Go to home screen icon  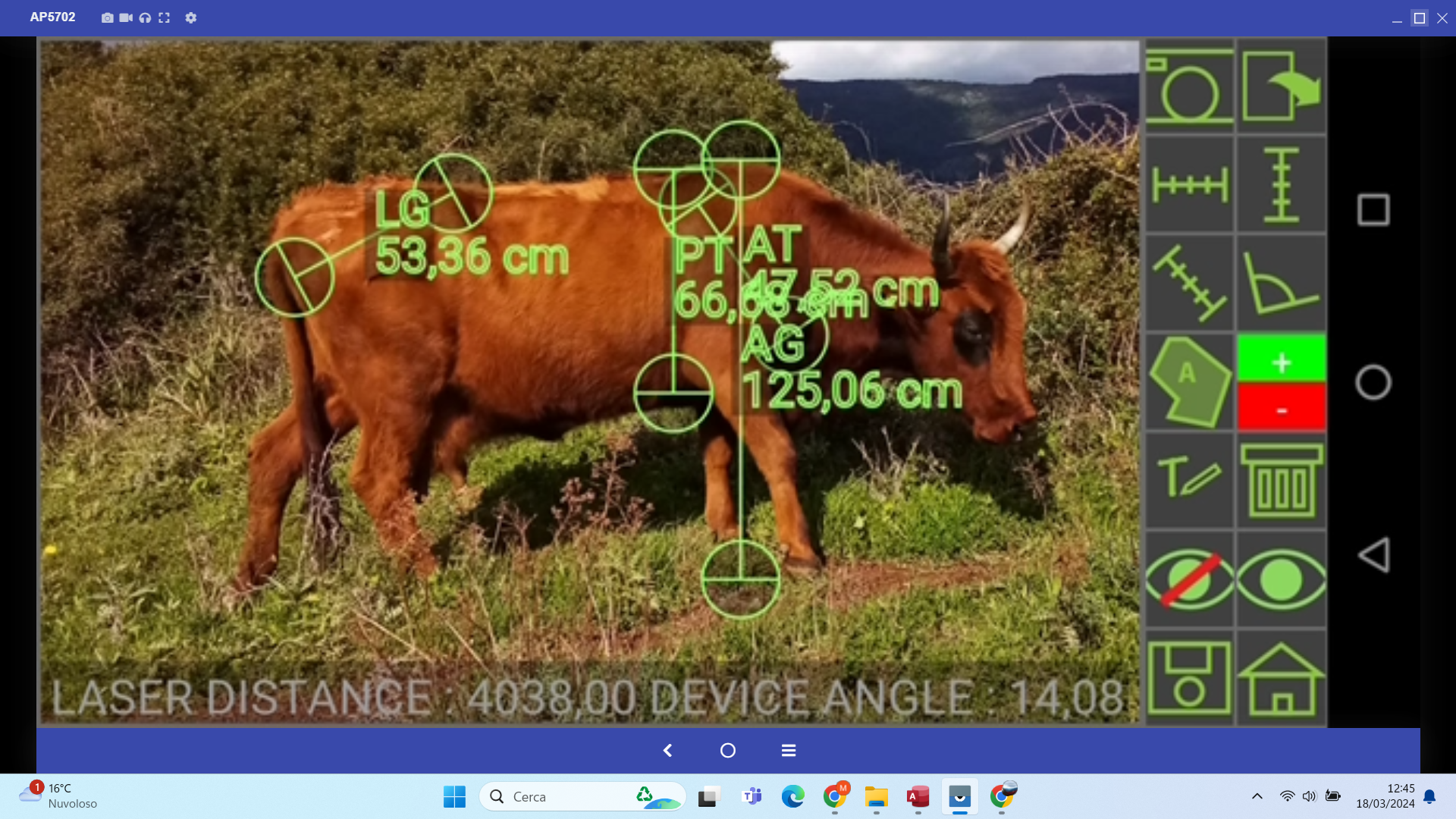(x=1281, y=678)
